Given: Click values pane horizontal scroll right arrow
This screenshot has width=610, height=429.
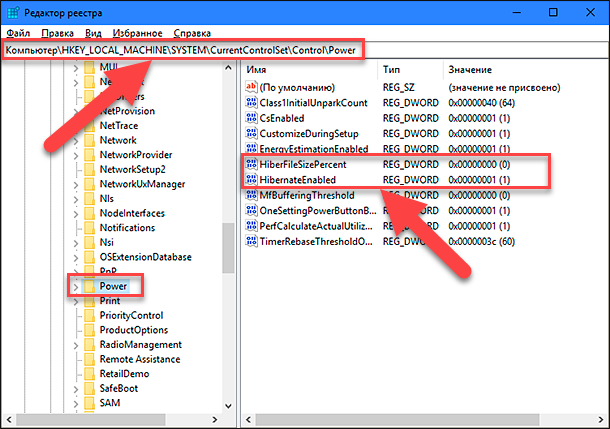Looking at the screenshot, I should (x=601, y=419).
